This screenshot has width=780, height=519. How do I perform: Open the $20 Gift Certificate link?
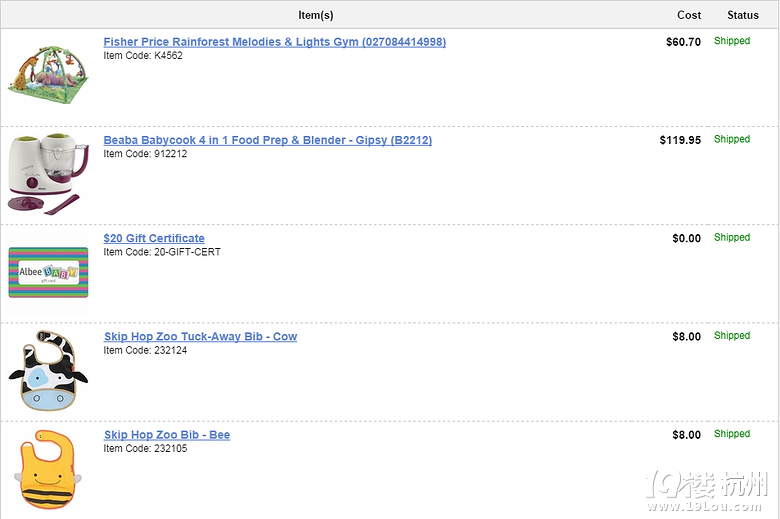pos(154,238)
